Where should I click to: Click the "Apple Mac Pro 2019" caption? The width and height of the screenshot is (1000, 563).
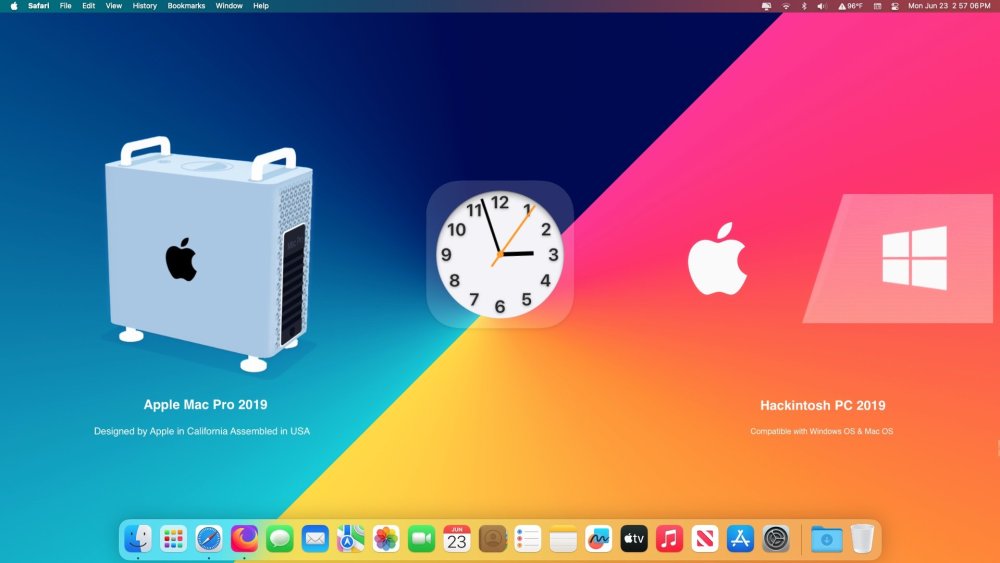(205, 404)
